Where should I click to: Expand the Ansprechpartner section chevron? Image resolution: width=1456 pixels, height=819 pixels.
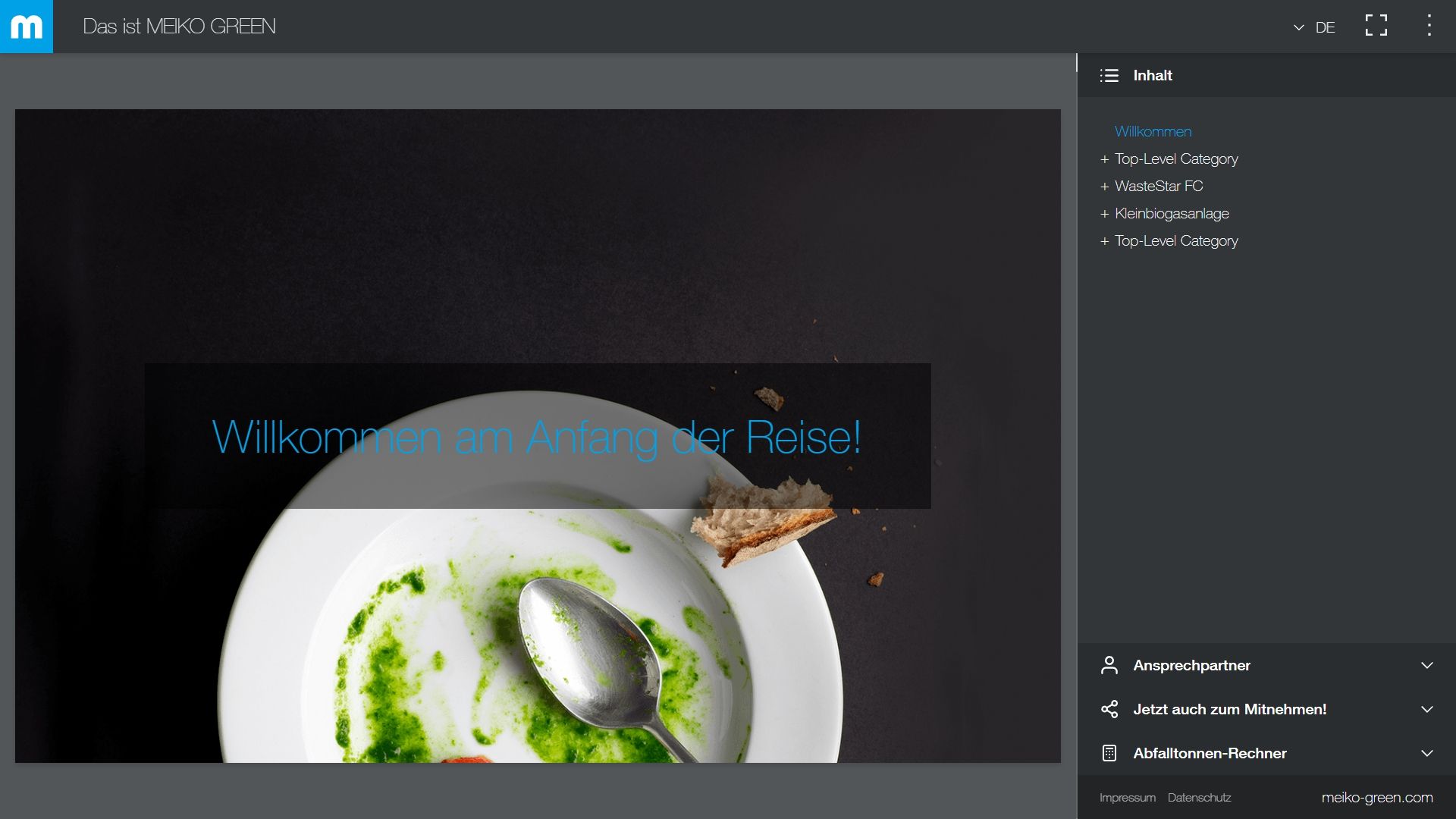[1426, 665]
